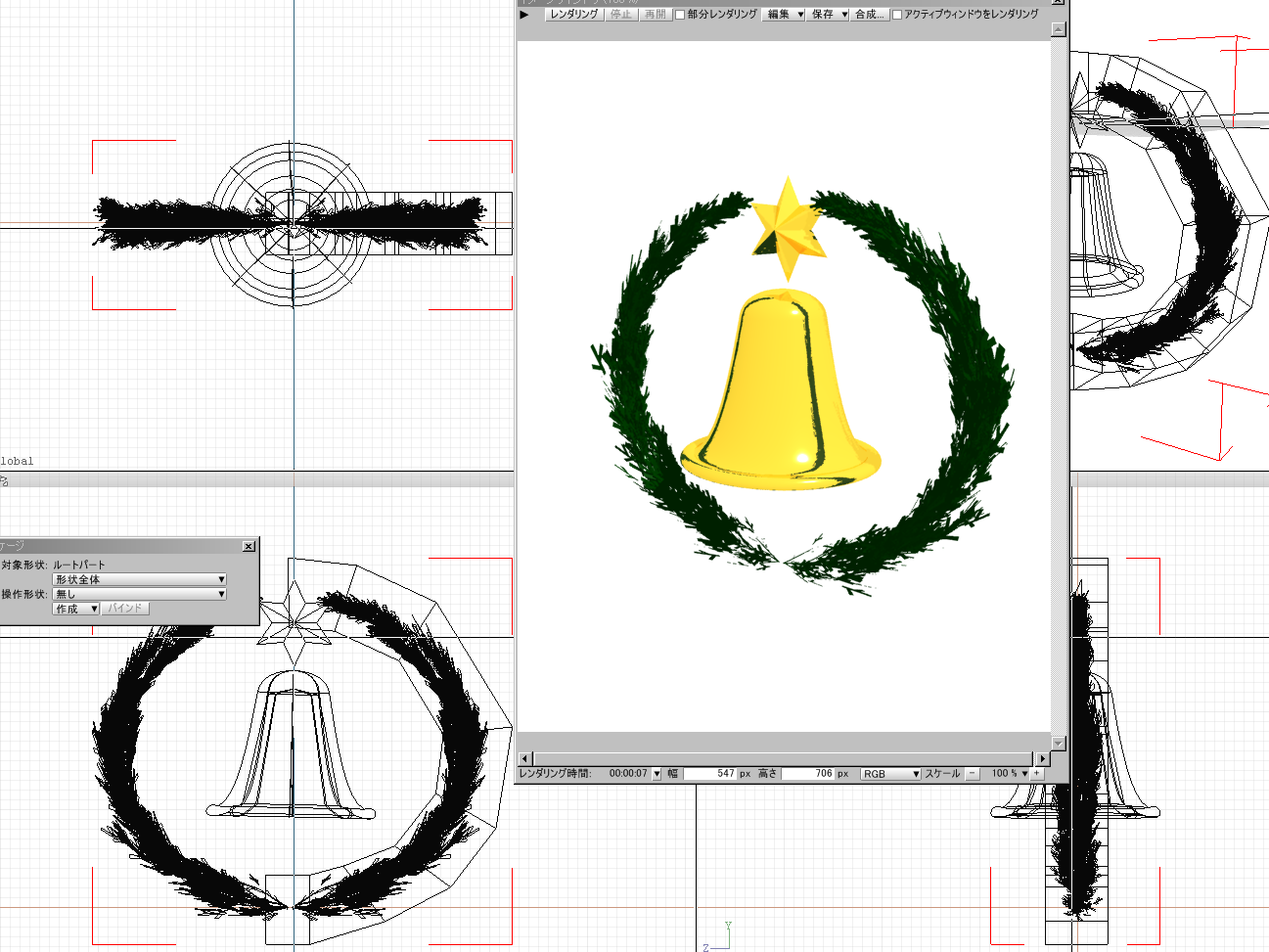
Task: Open the RGB channel dropdown
Action: [890, 773]
